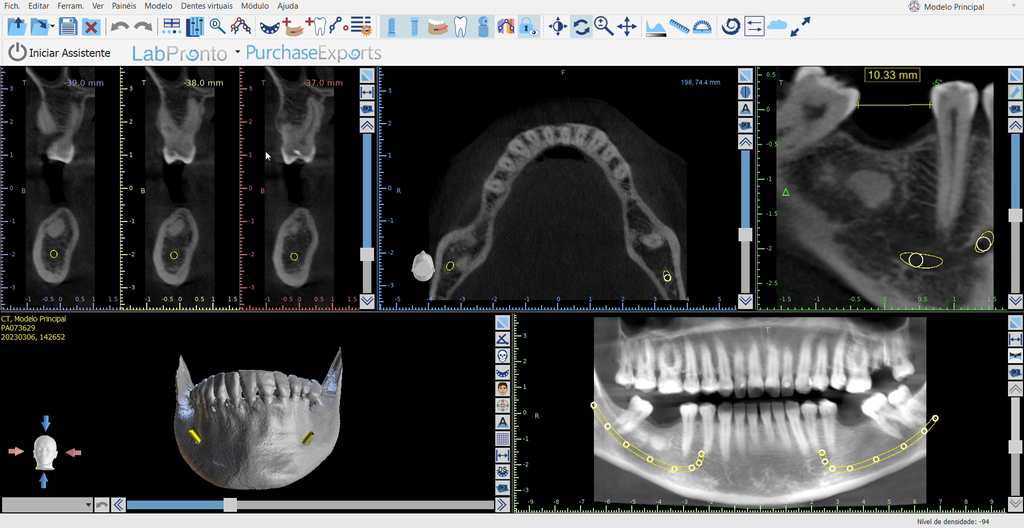Click the save floppy disk icon

pyautogui.click(x=68, y=27)
